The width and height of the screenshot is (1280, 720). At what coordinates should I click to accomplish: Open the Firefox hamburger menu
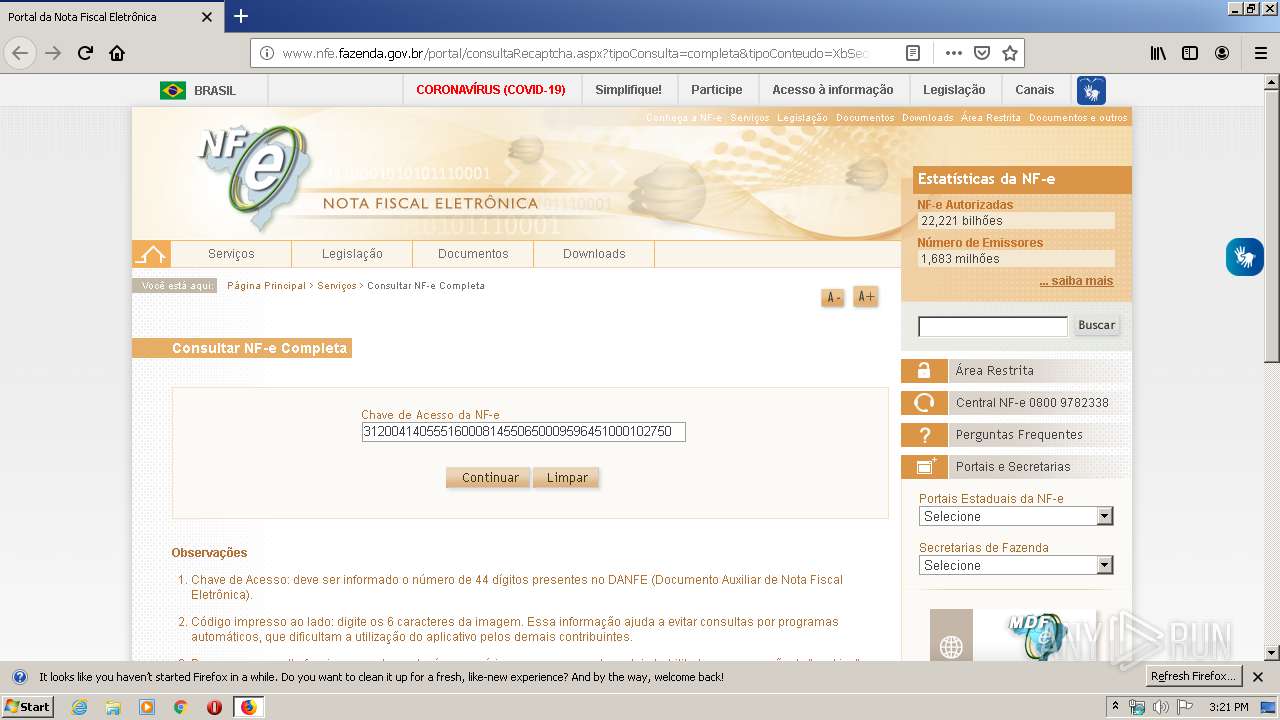tap(1260, 53)
